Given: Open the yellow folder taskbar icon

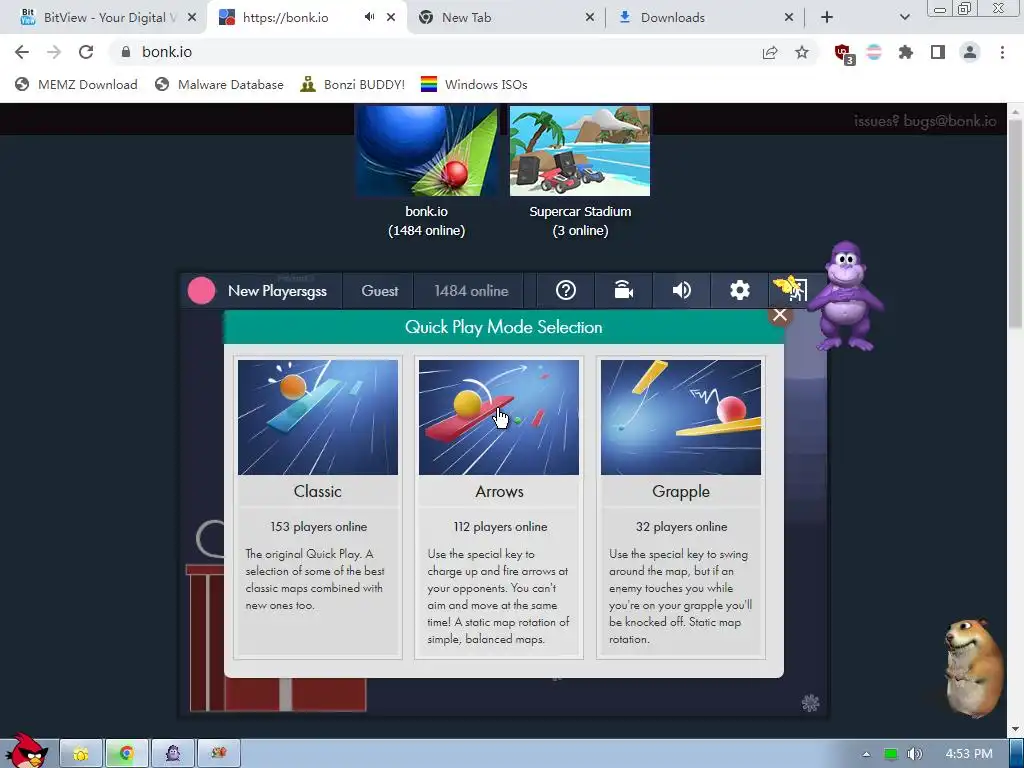Looking at the screenshot, I should 81,754.
